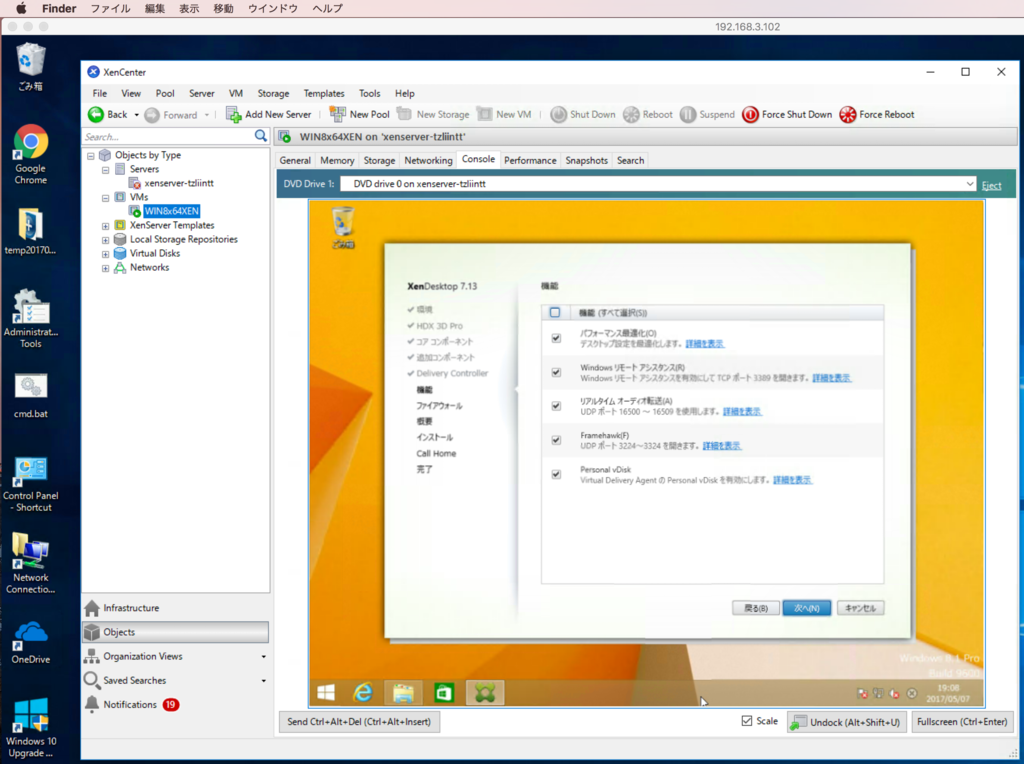Open Google Chrome desktop icon
The height and width of the screenshot is (764, 1024).
(x=31, y=155)
